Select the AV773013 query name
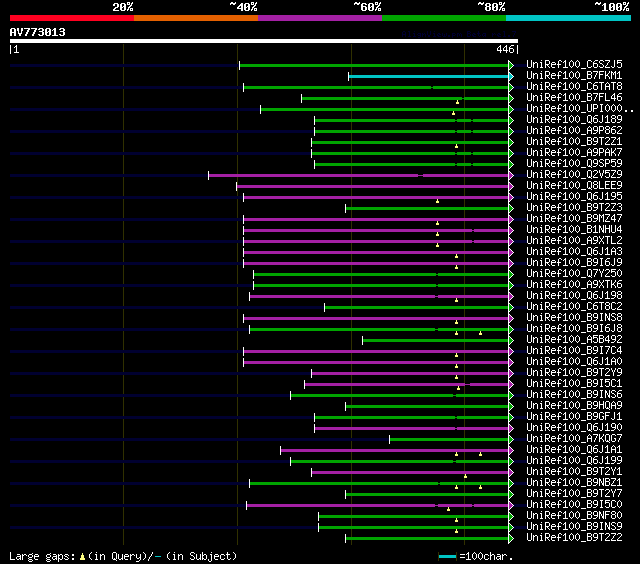The height and width of the screenshot is (564, 640). coord(38,32)
